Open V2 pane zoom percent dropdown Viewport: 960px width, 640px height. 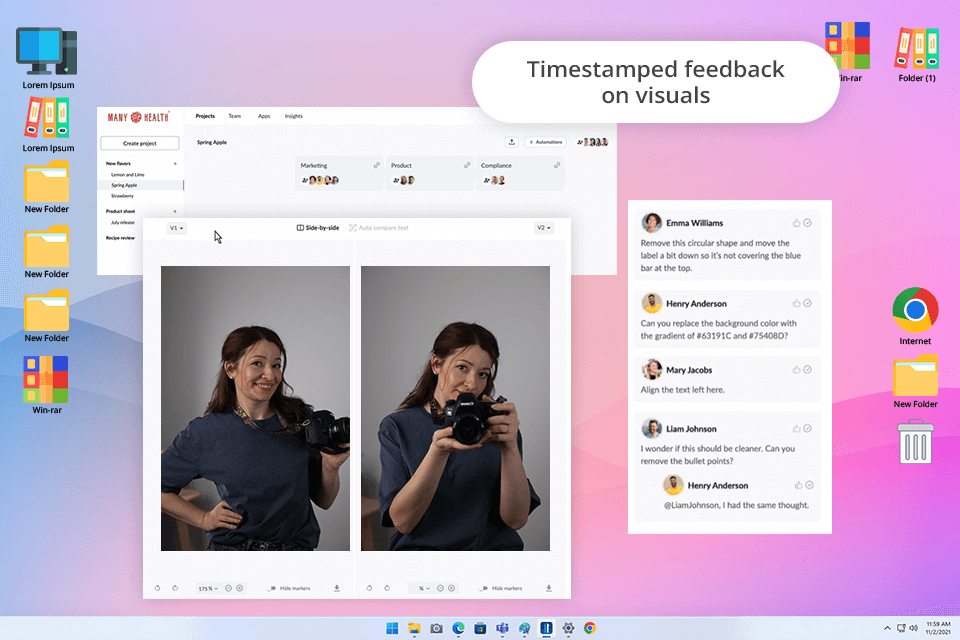tap(424, 588)
